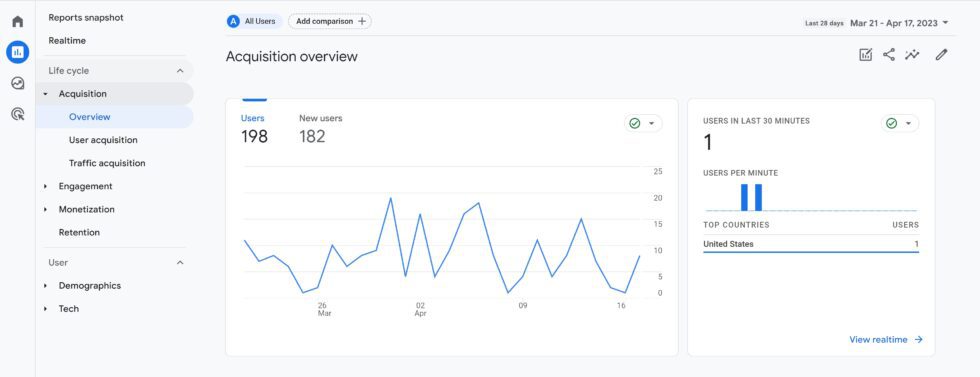Open data quality dropdown on Users card
Screen dimensions: 980x377
click(643, 124)
